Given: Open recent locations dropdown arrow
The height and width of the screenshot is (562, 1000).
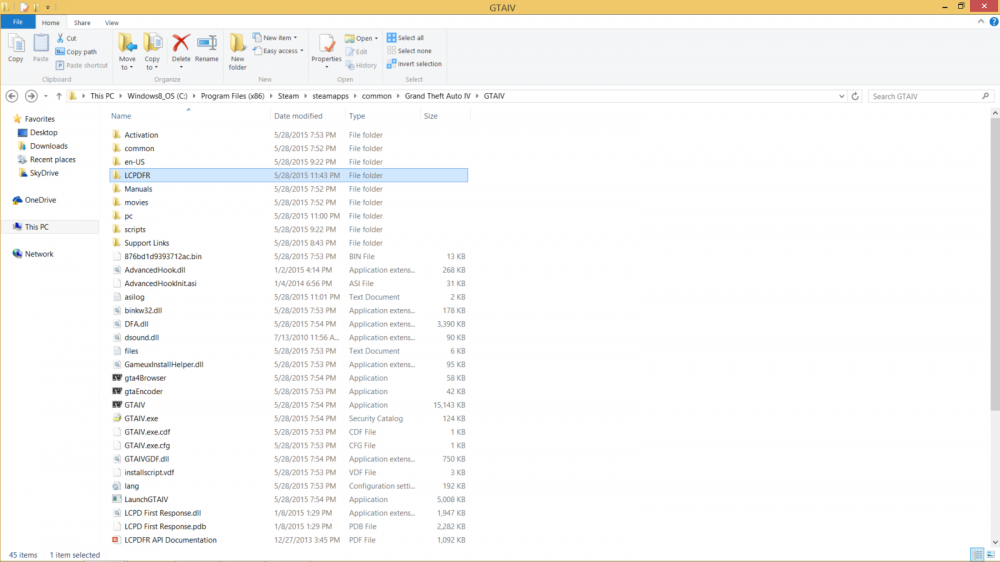Looking at the screenshot, I should (x=46, y=96).
